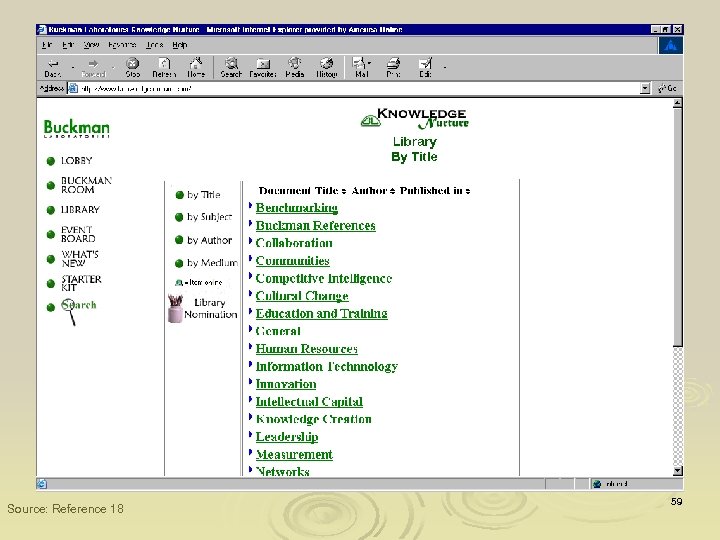The width and height of the screenshot is (720, 540).
Task: Open the Networks category link
Action: (282, 471)
